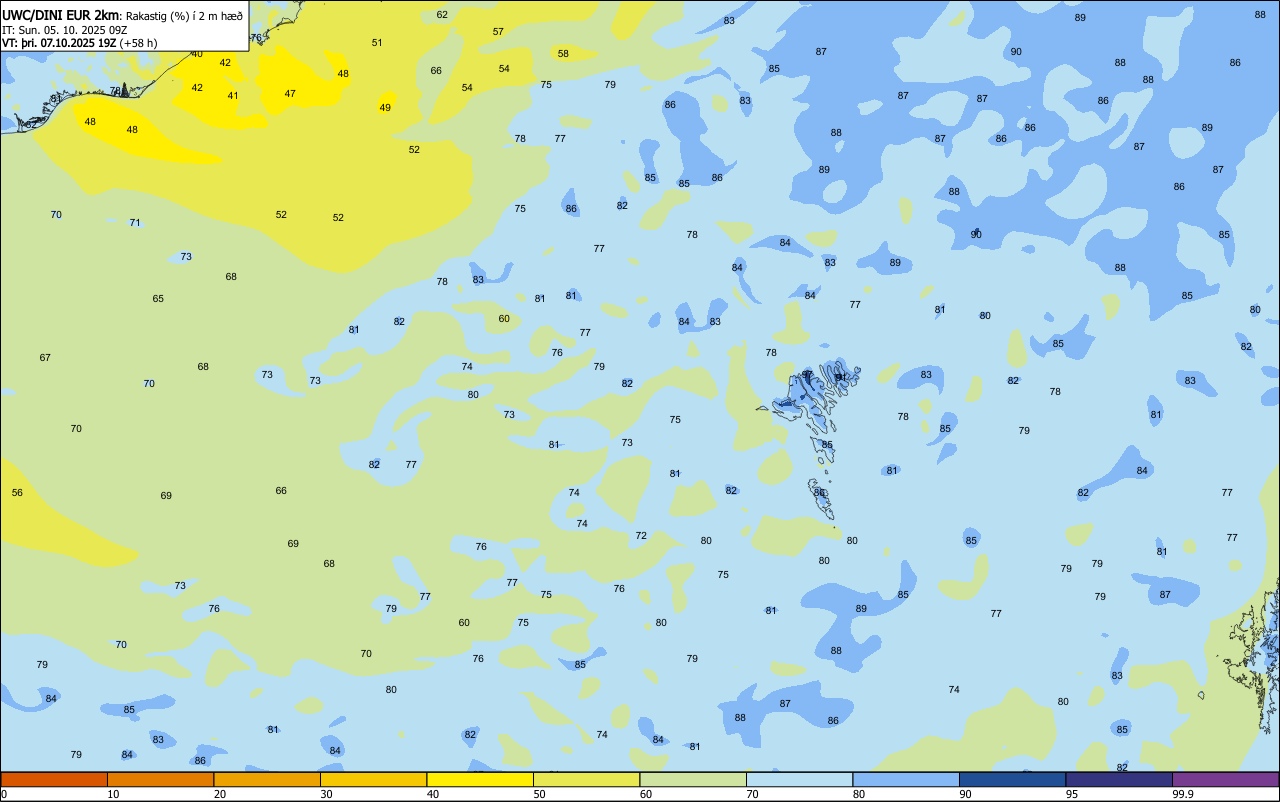Screen dimensions: 1280x802
Task: Select the humidity value 57 on the map
Action: [498, 32]
